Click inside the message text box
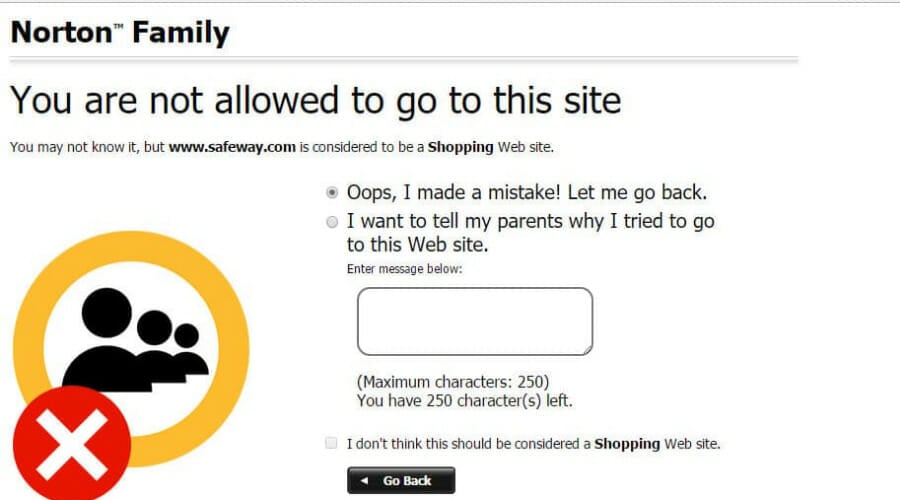 [x=475, y=321]
